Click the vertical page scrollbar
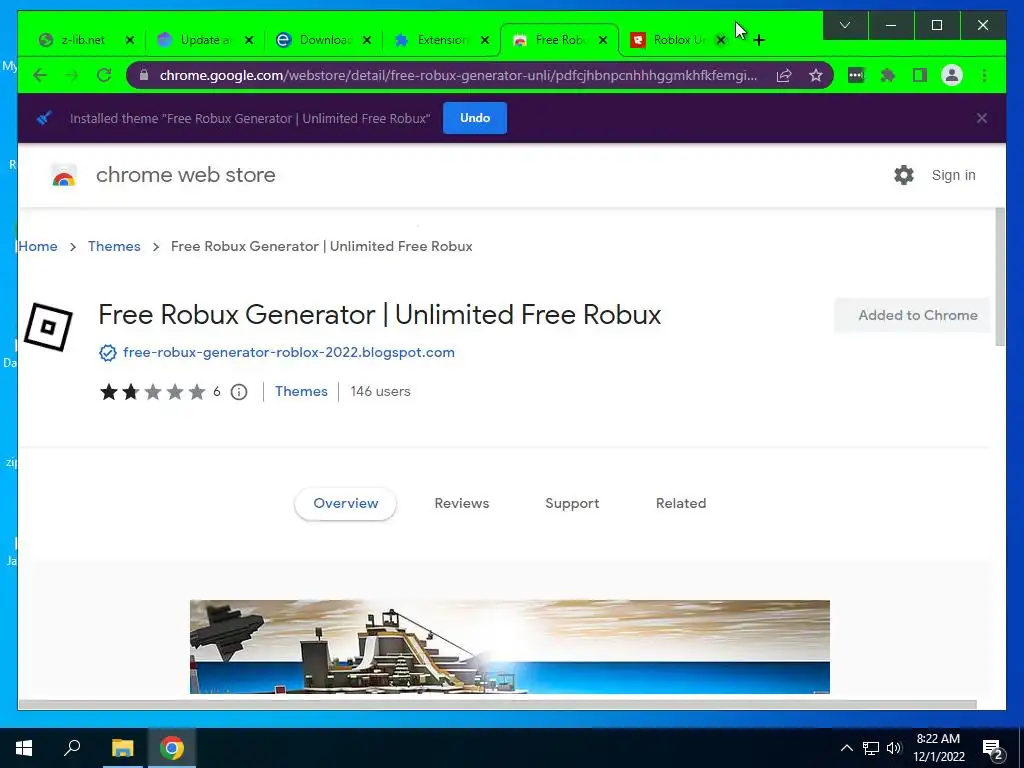 (1000, 277)
